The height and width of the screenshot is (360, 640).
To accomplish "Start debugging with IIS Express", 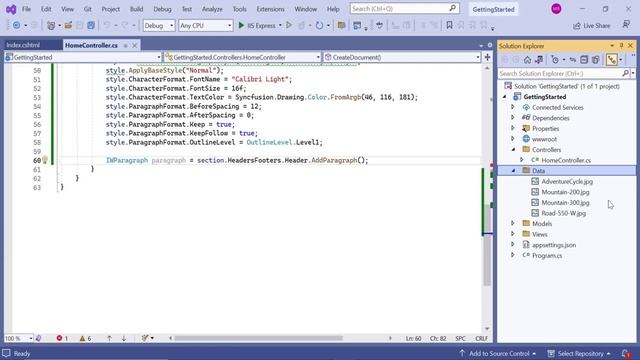I will tap(258, 25).
